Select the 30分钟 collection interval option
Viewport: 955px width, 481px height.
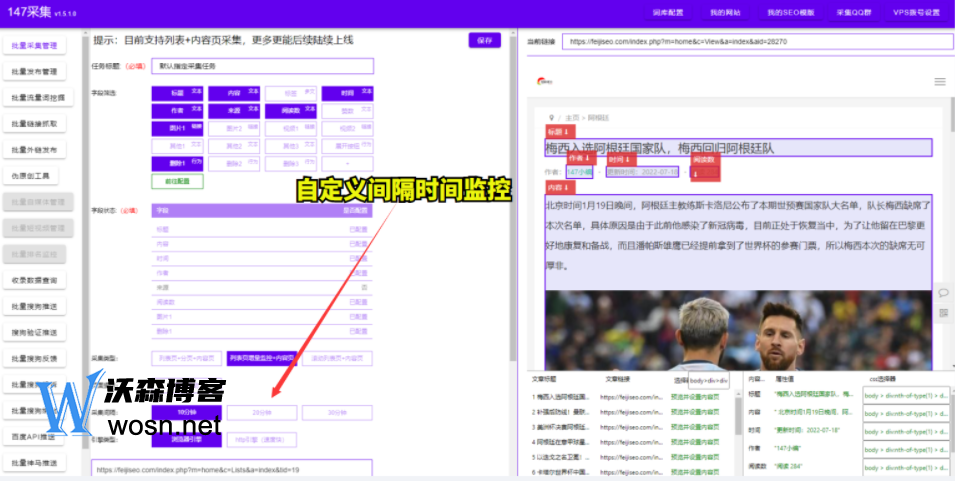click(x=336, y=412)
